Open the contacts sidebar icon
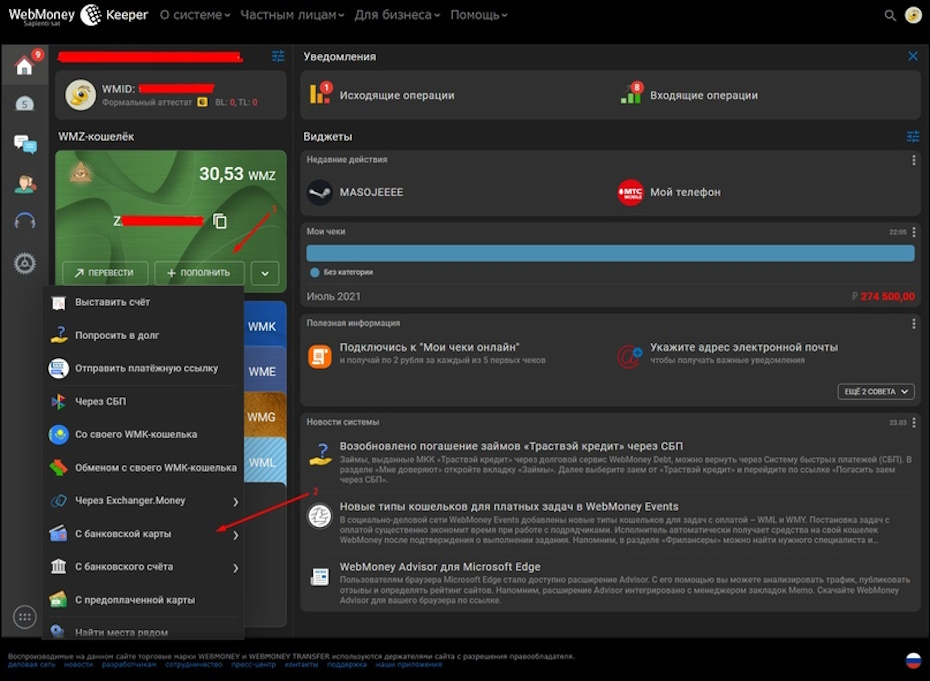The width and height of the screenshot is (930, 681). (24, 184)
